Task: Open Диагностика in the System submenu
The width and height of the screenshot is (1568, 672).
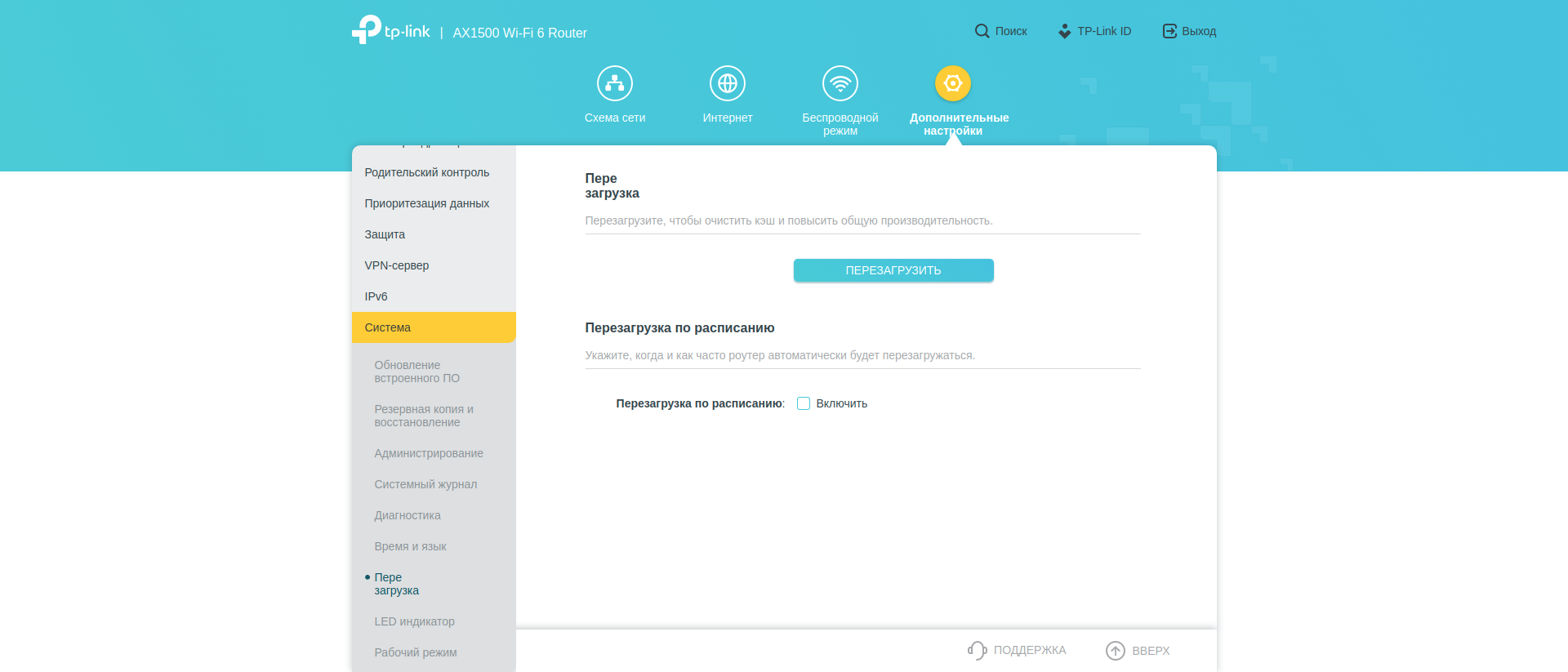Action: tap(407, 515)
